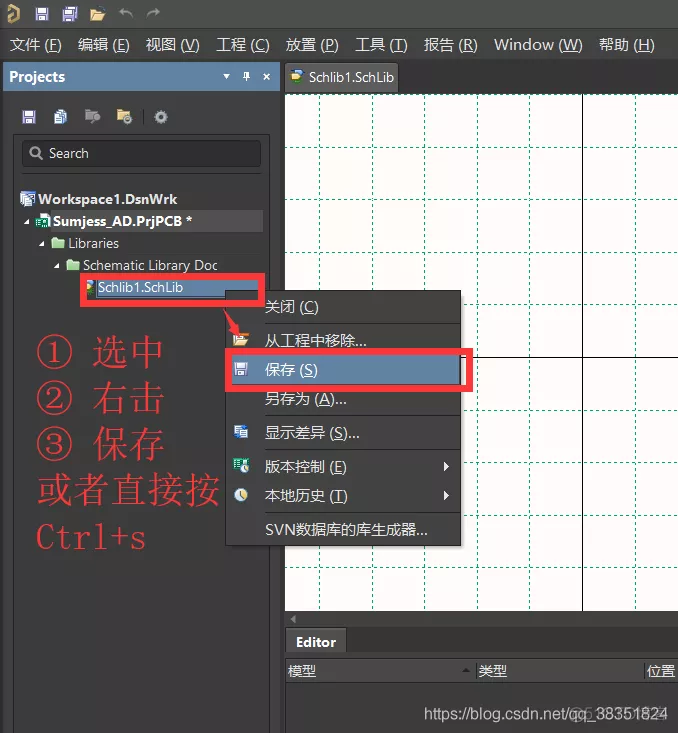Sort by the 类型 column header
This screenshot has height=733, width=678.
click(560, 671)
